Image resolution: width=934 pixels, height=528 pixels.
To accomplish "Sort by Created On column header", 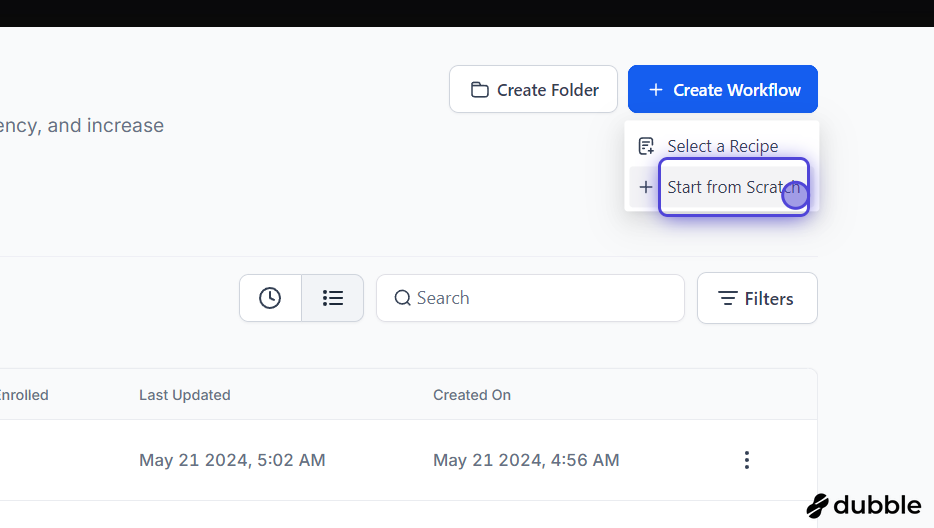I will point(472,395).
